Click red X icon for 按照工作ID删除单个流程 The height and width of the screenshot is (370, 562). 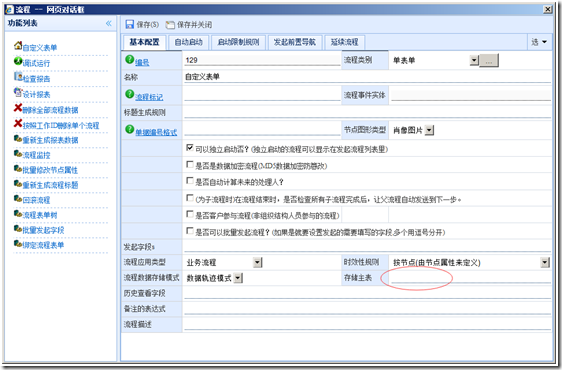point(18,123)
